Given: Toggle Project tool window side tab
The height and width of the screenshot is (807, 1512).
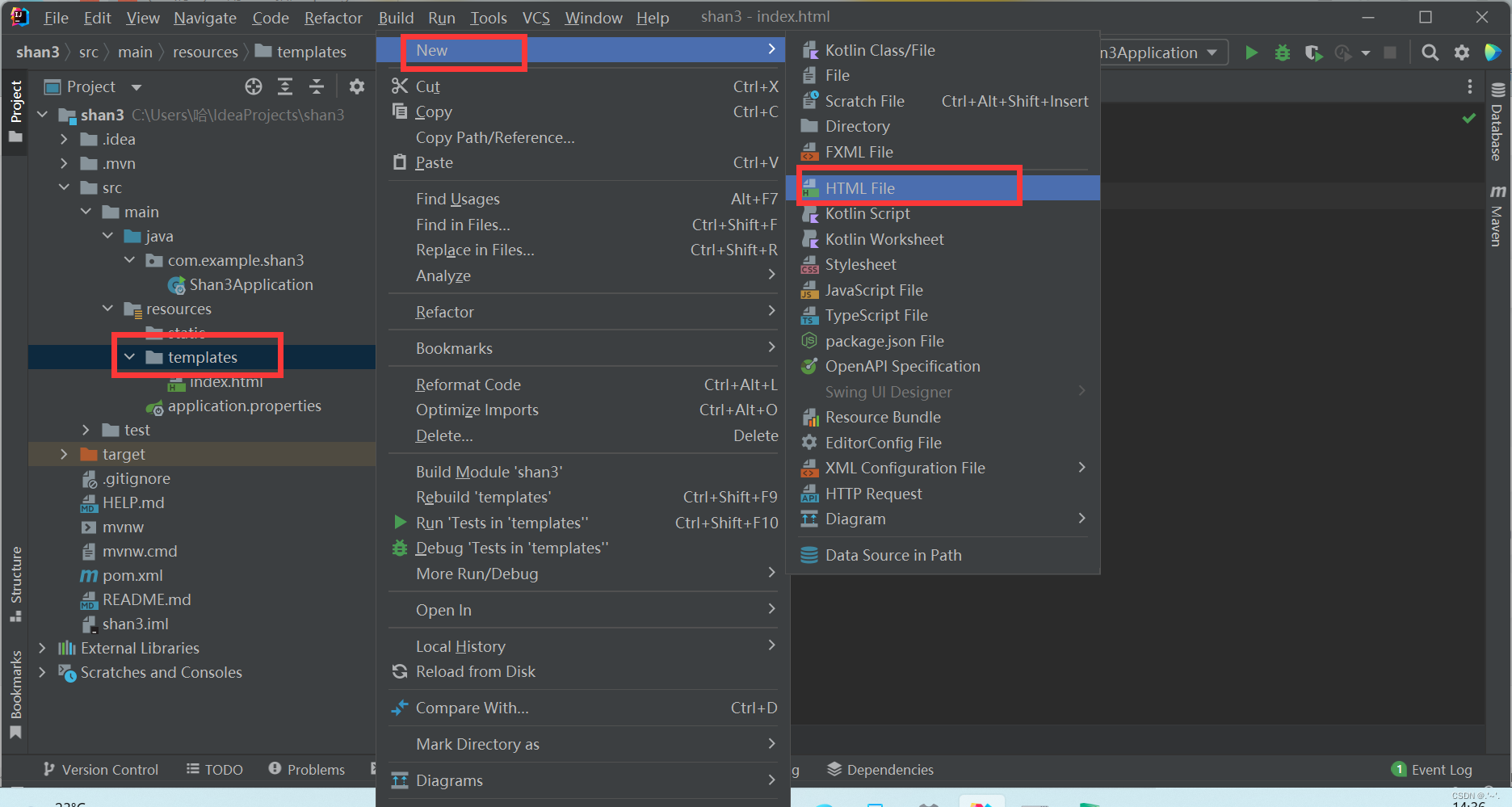Looking at the screenshot, I should click(x=15, y=111).
